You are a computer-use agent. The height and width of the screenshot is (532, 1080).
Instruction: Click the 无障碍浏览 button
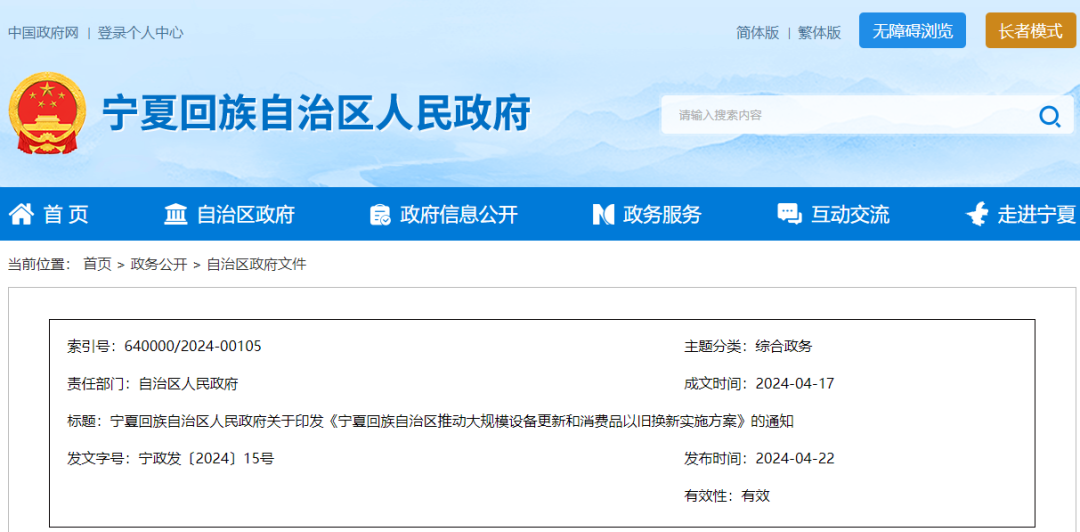912,31
